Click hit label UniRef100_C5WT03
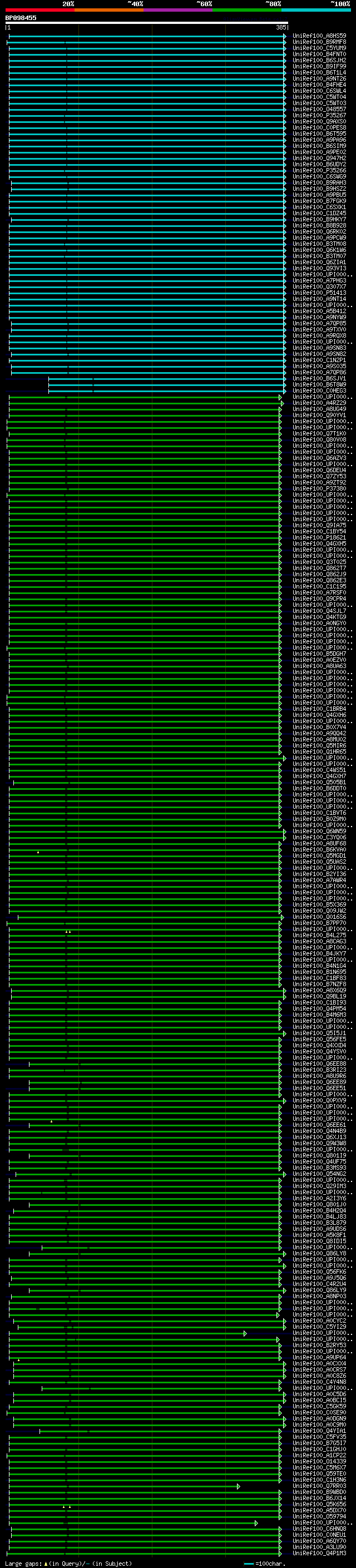The image size is (356, 1568). [x=319, y=103]
